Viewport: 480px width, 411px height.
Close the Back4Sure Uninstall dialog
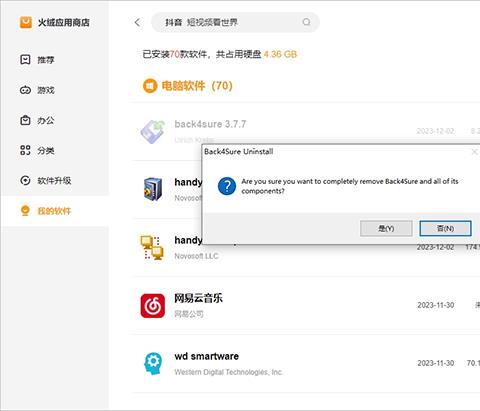474,152
